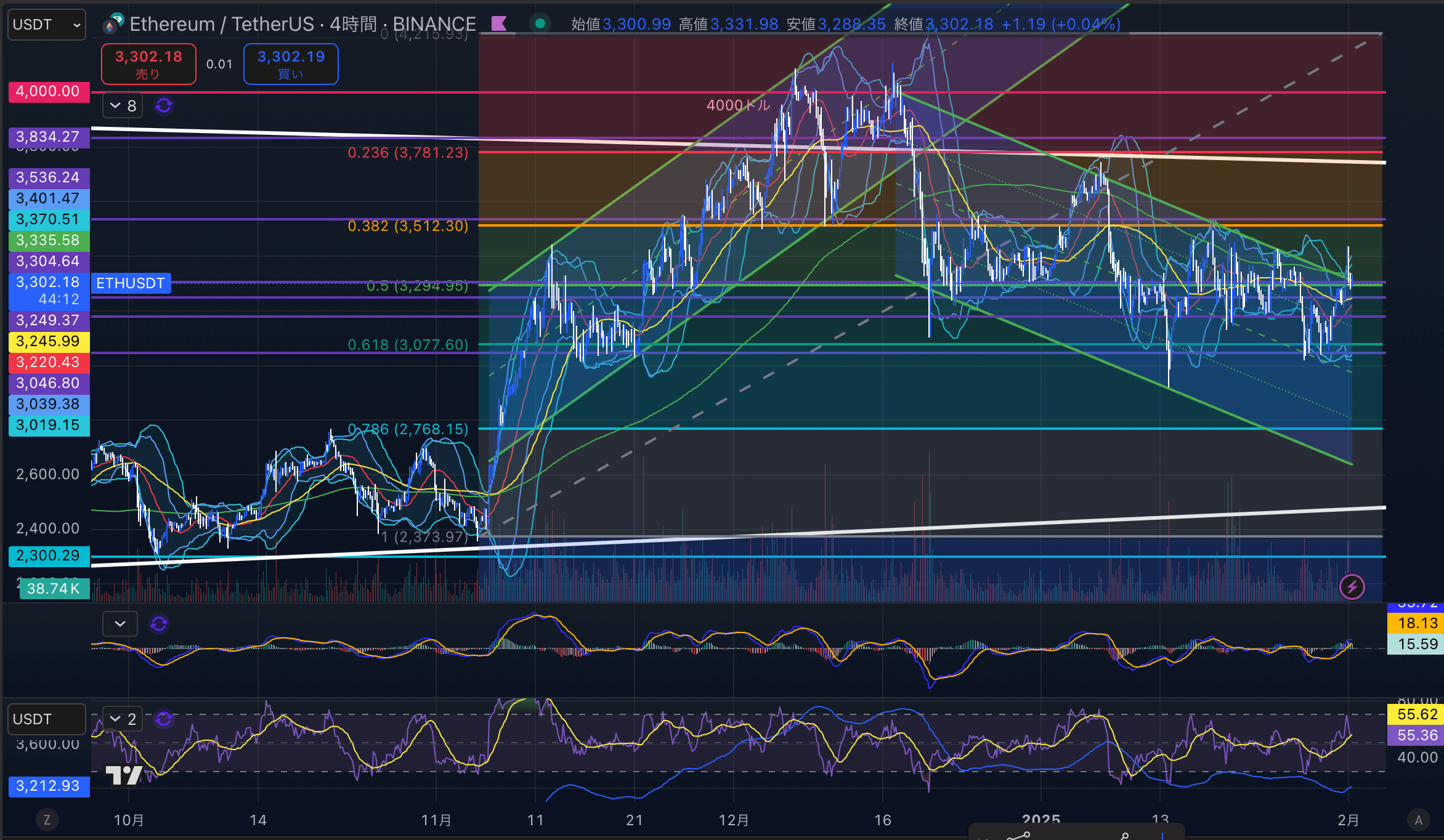Expand the RSI pane legend with 2

coord(123,719)
